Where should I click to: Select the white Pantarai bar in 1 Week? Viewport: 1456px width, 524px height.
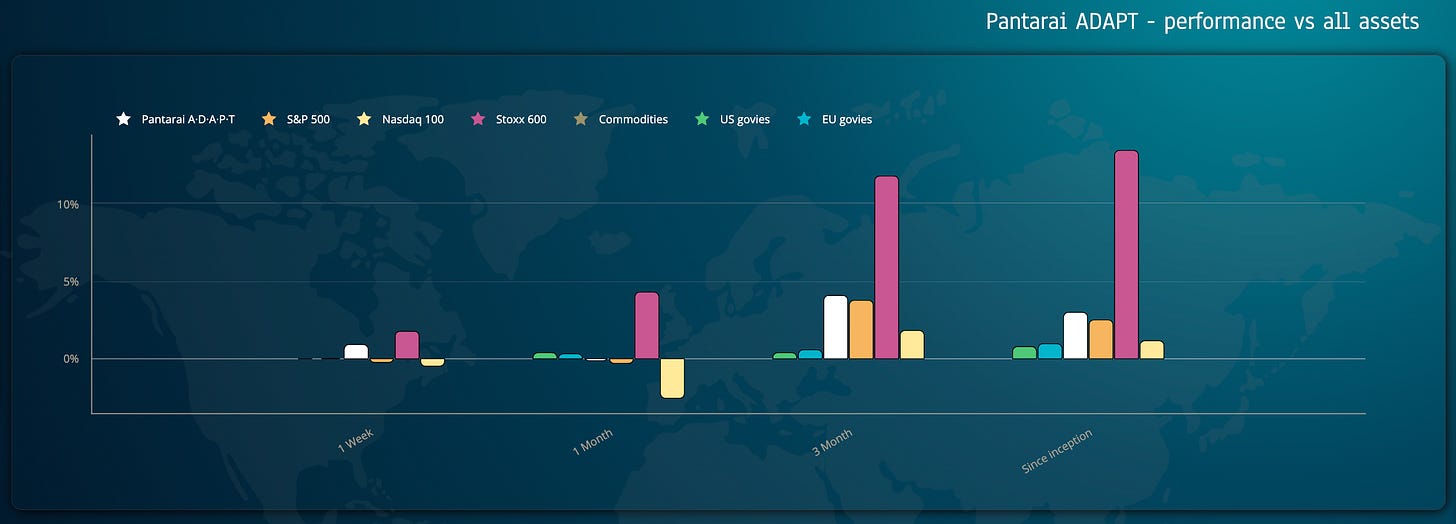[356, 351]
